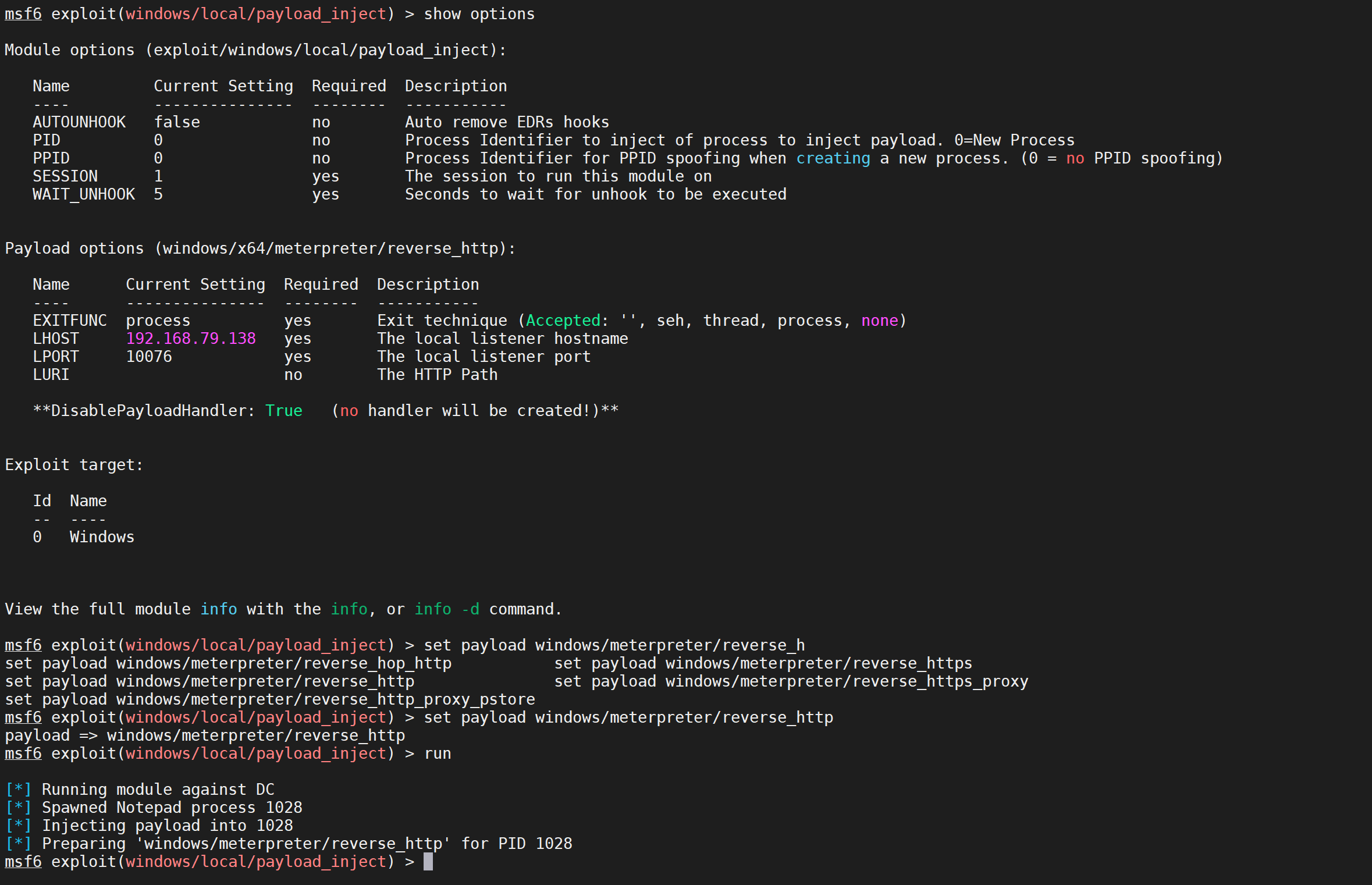Click the 'Spawned Notepad process 1028' line
The width and height of the screenshot is (1372, 885).
click(172, 808)
